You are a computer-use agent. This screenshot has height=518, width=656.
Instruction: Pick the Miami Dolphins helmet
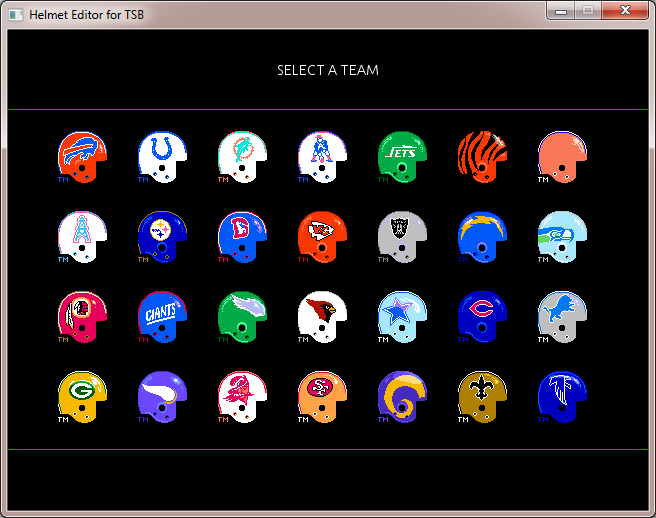click(242, 157)
